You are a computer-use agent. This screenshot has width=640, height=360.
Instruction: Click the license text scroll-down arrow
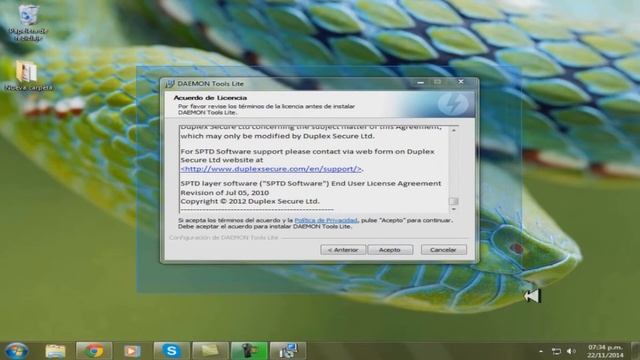453,209
